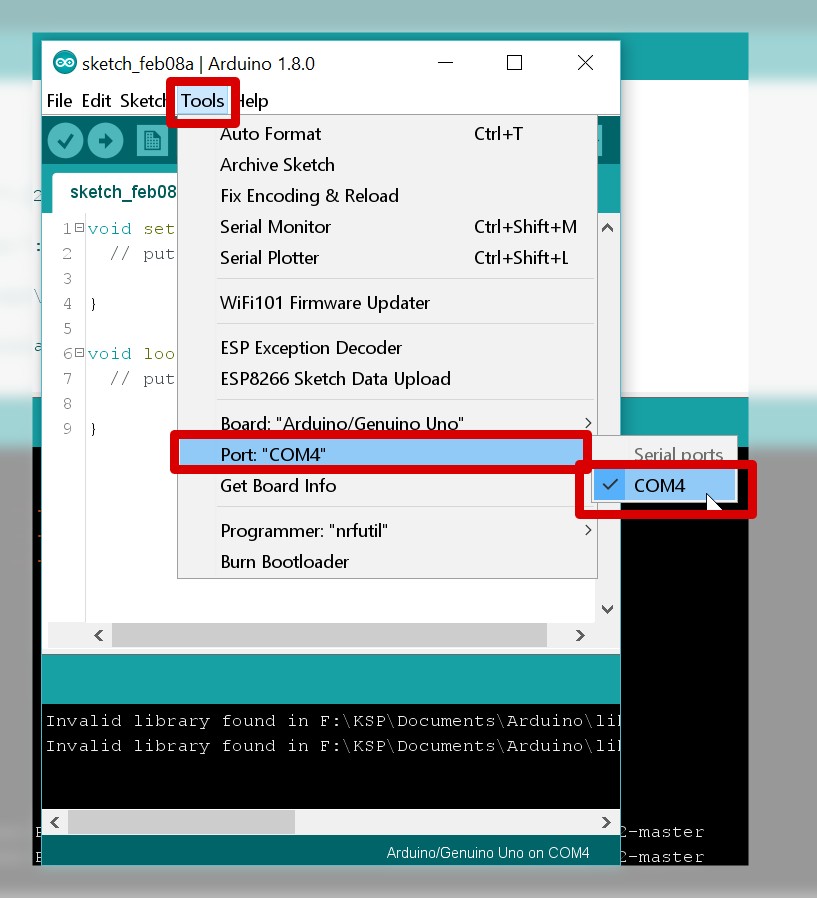Screen dimensions: 817x898
Task: Choose Serial Monitor from Tools menu
Action: point(275,227)
